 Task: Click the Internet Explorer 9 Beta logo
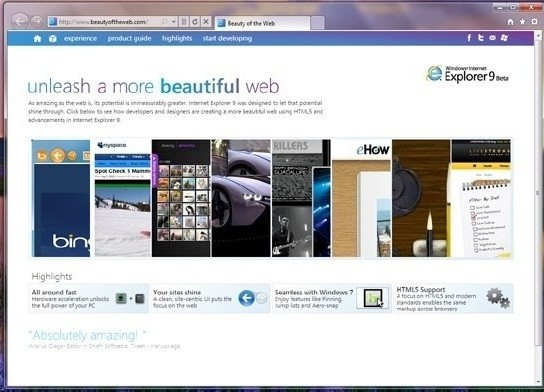pyautogui.click(x=467, y=74)
